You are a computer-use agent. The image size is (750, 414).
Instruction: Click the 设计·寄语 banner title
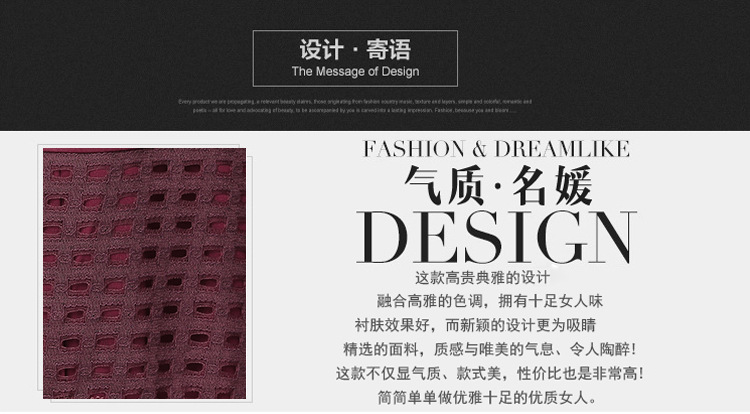click(x=355, y=50)
